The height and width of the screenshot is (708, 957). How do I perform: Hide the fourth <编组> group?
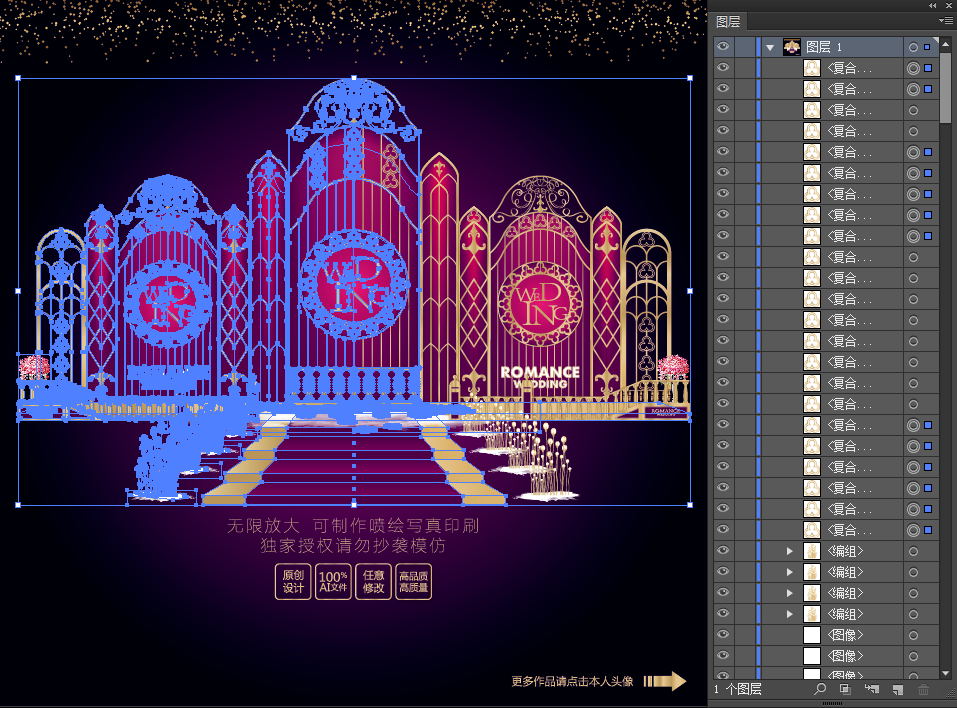(x=723, y=613)
